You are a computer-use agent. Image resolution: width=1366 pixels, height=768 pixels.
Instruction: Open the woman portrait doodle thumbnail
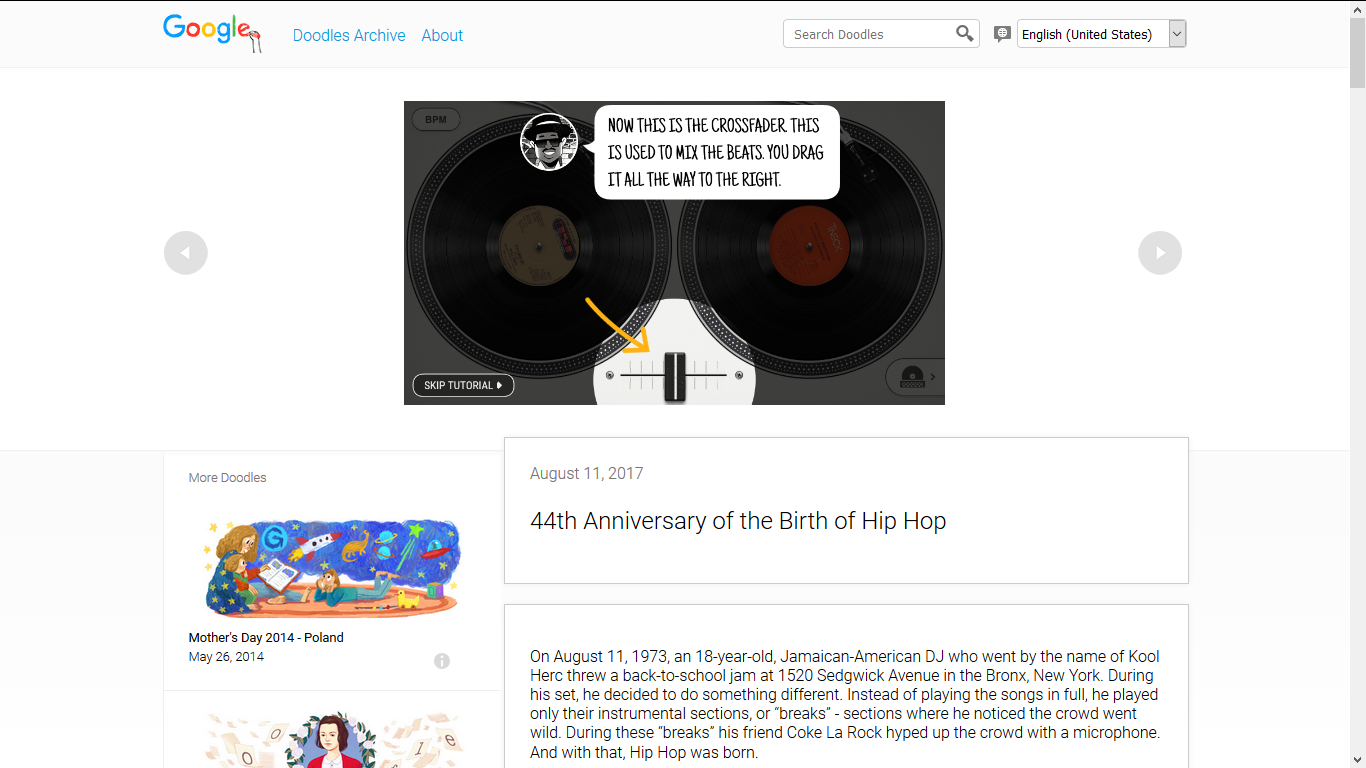[332, 740]
